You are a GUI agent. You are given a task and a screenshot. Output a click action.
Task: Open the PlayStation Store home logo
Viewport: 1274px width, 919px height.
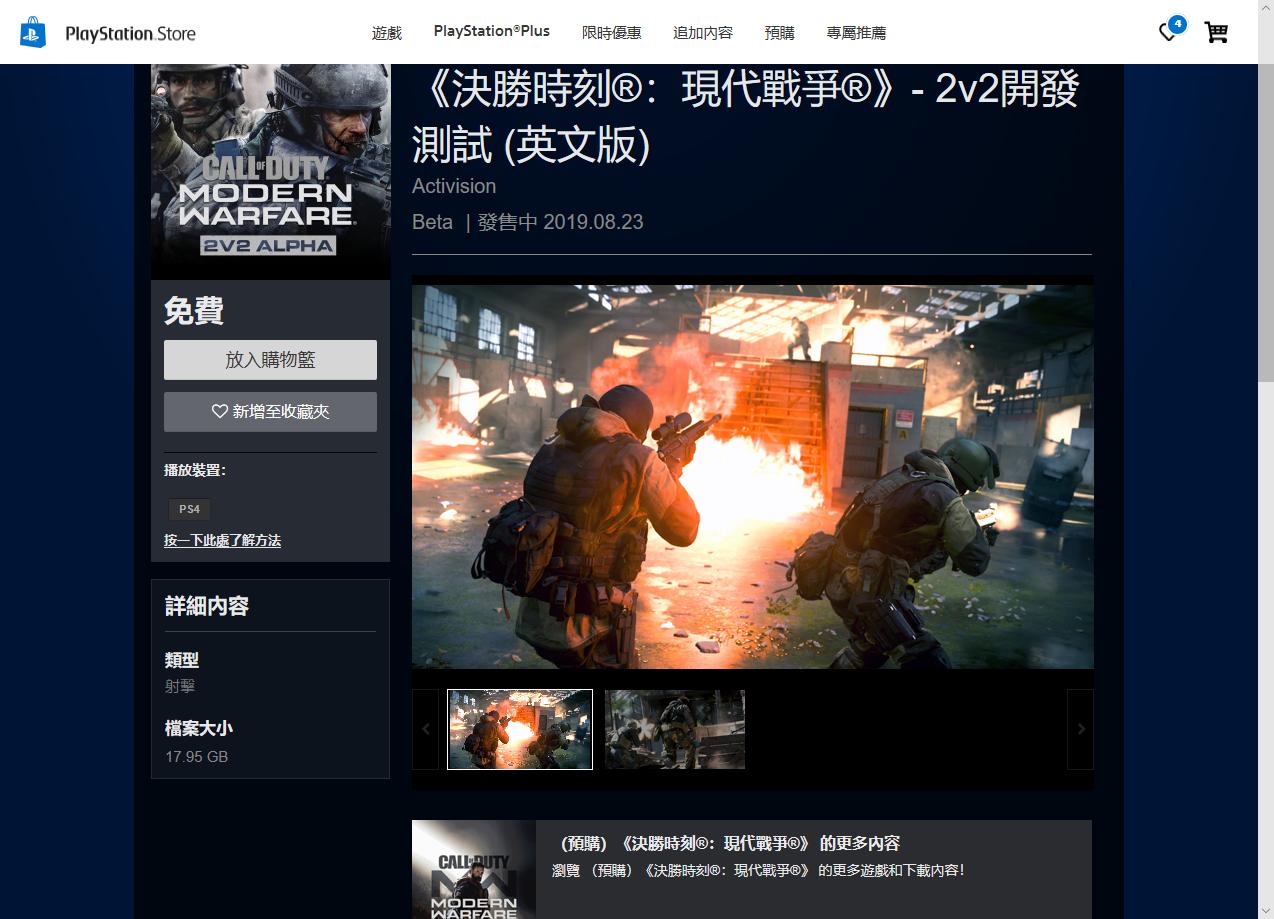point(108,32)
